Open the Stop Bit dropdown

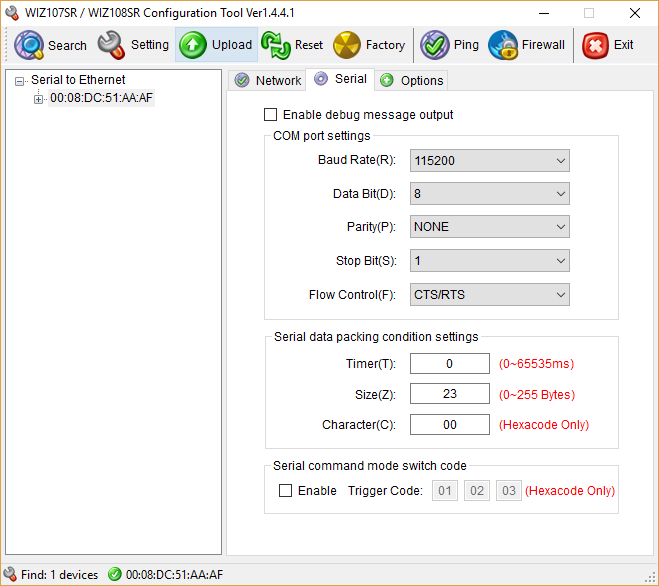[490, 261]
